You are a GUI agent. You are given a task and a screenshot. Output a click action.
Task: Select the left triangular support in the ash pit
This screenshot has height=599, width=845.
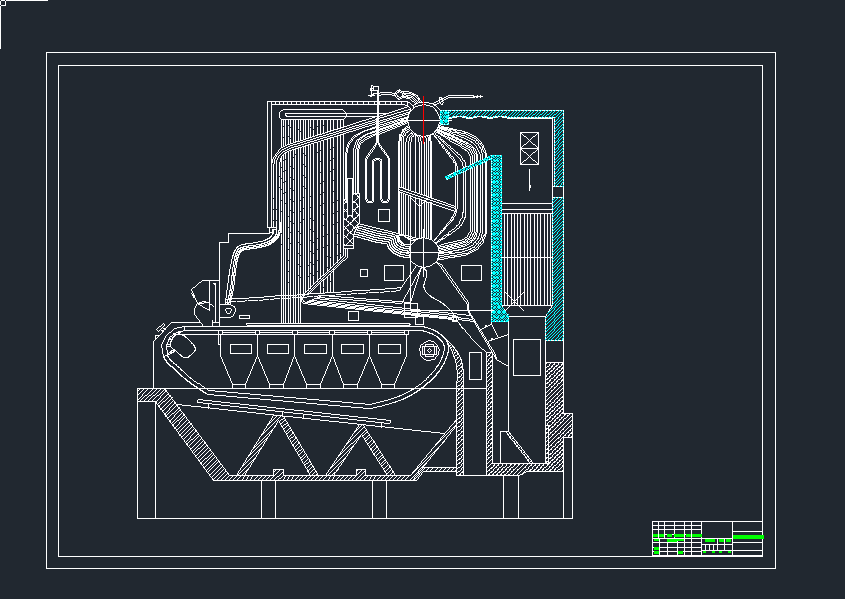point(278,450)
